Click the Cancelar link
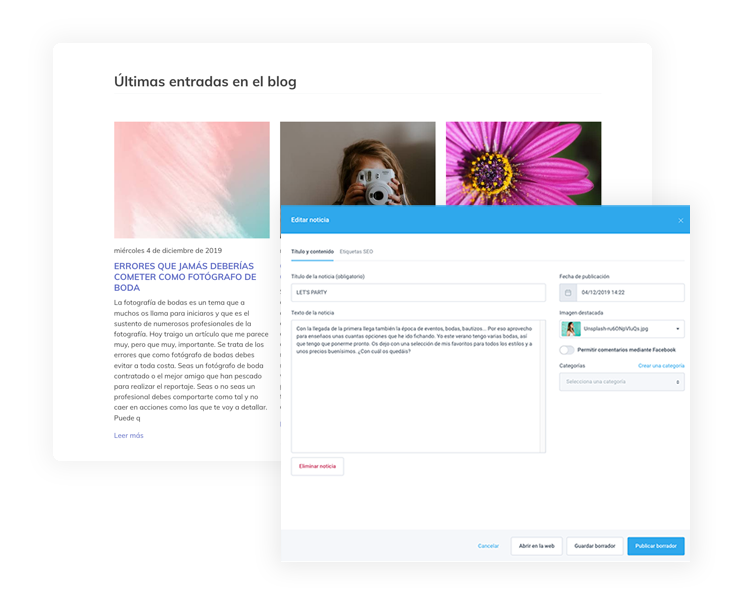This screenshot has height=597, width=739. click(x=488, y=546)
